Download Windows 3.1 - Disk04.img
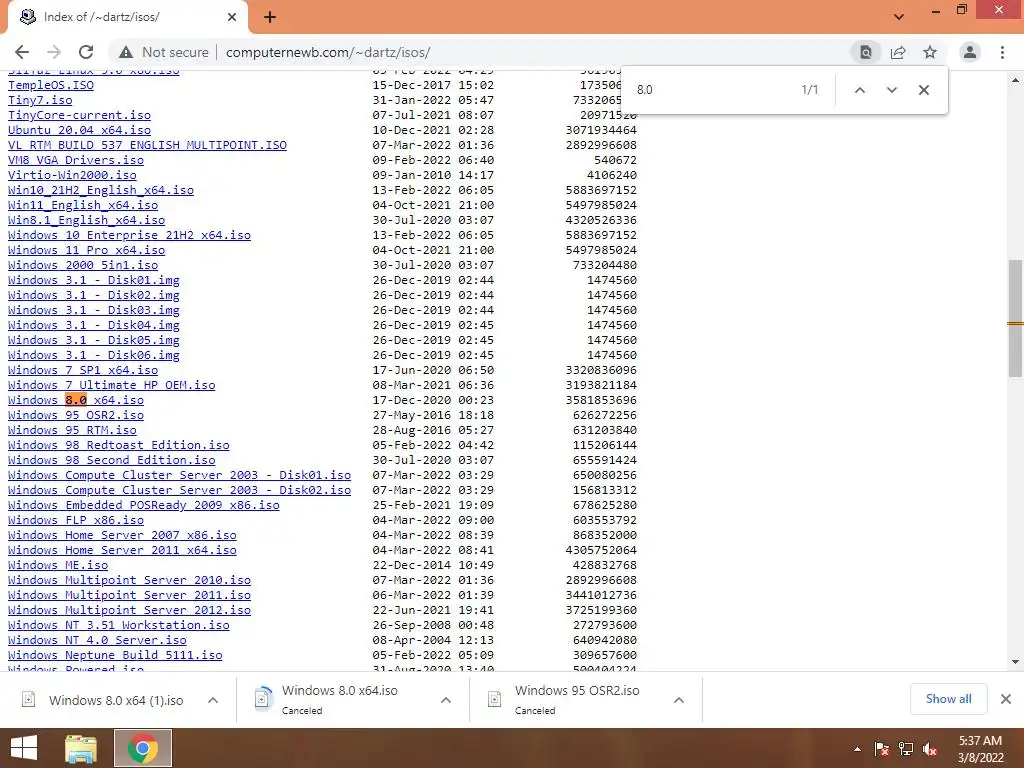Viewport: 1024px width, 768px height. (93, 325)
